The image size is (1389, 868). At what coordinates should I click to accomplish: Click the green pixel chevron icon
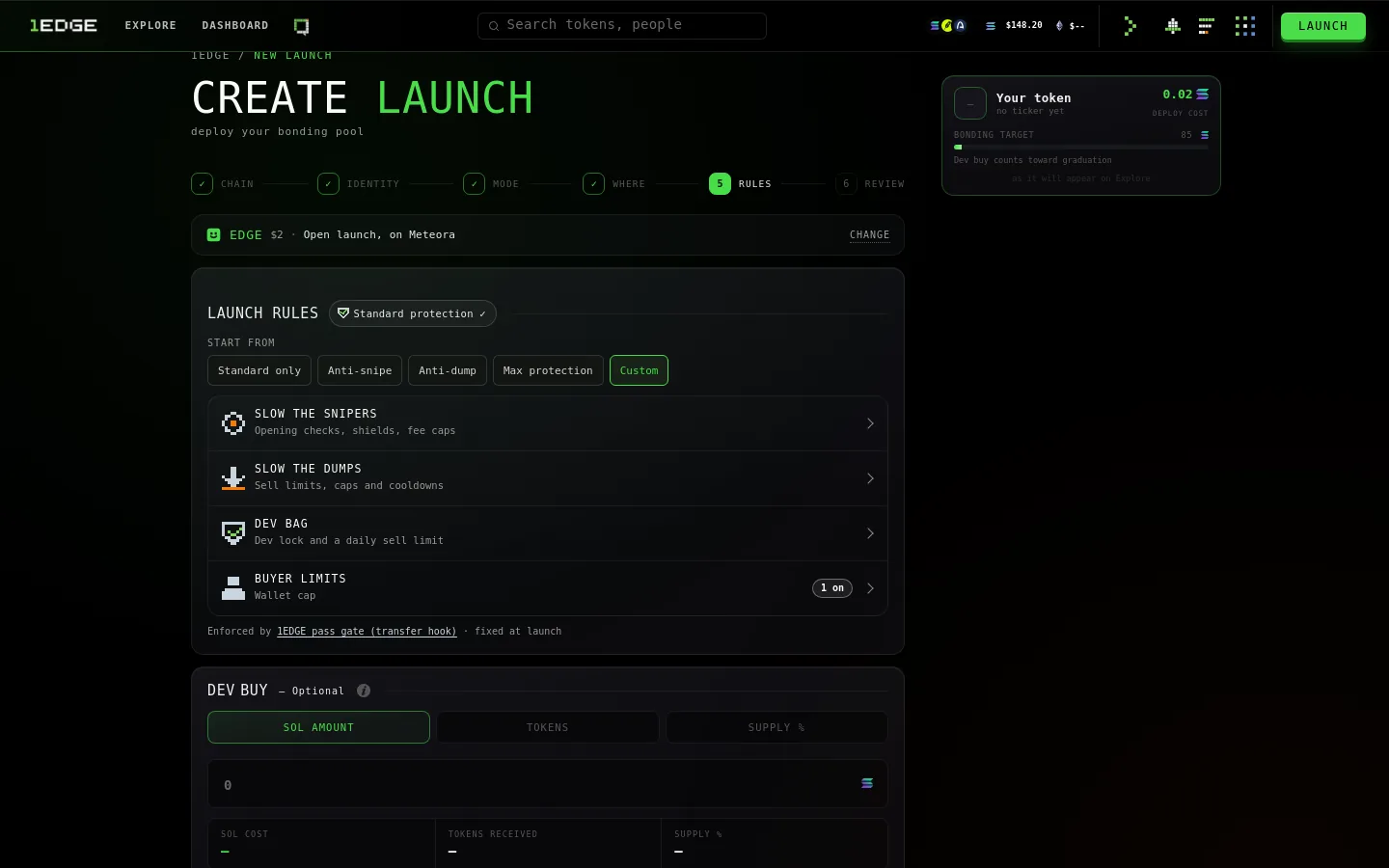[1130, 26]
